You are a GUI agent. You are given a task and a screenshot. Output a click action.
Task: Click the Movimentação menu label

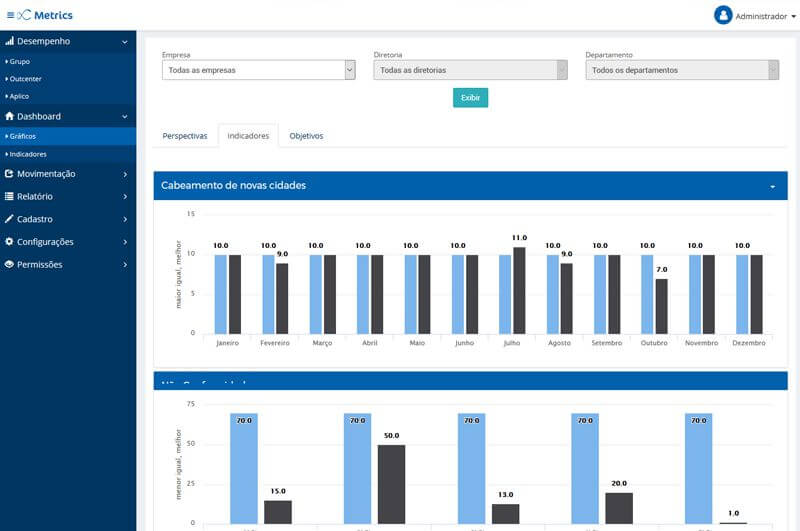pyautogui.click(x=46, y=174)
